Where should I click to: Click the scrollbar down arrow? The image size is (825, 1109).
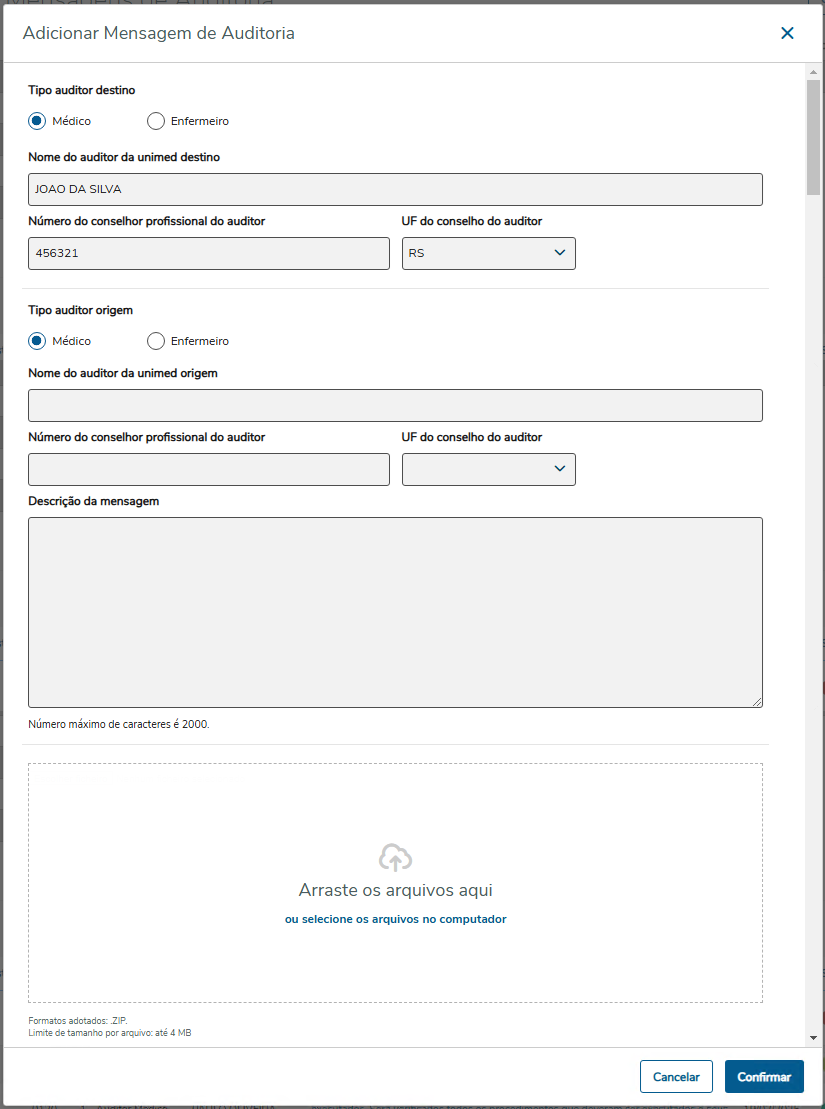pos(813,1039)
